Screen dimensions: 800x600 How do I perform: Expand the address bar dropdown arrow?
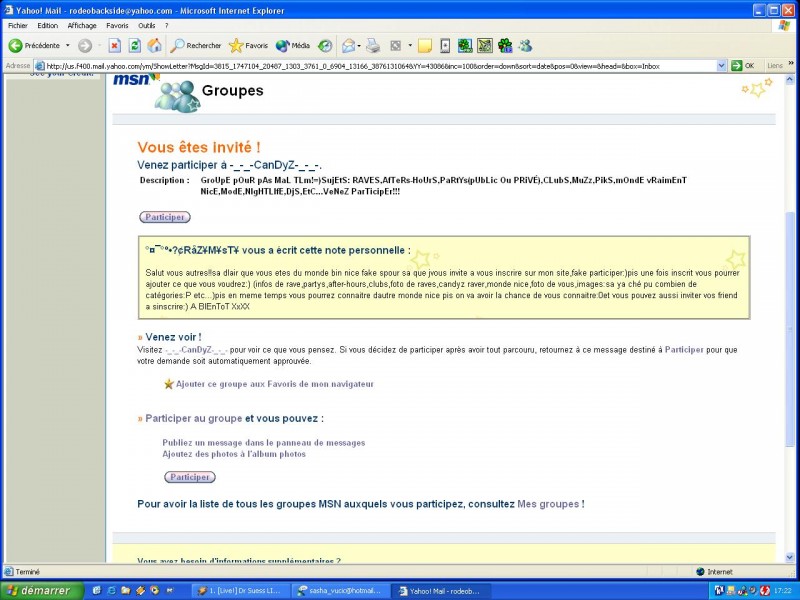click(x=721, y=66)
